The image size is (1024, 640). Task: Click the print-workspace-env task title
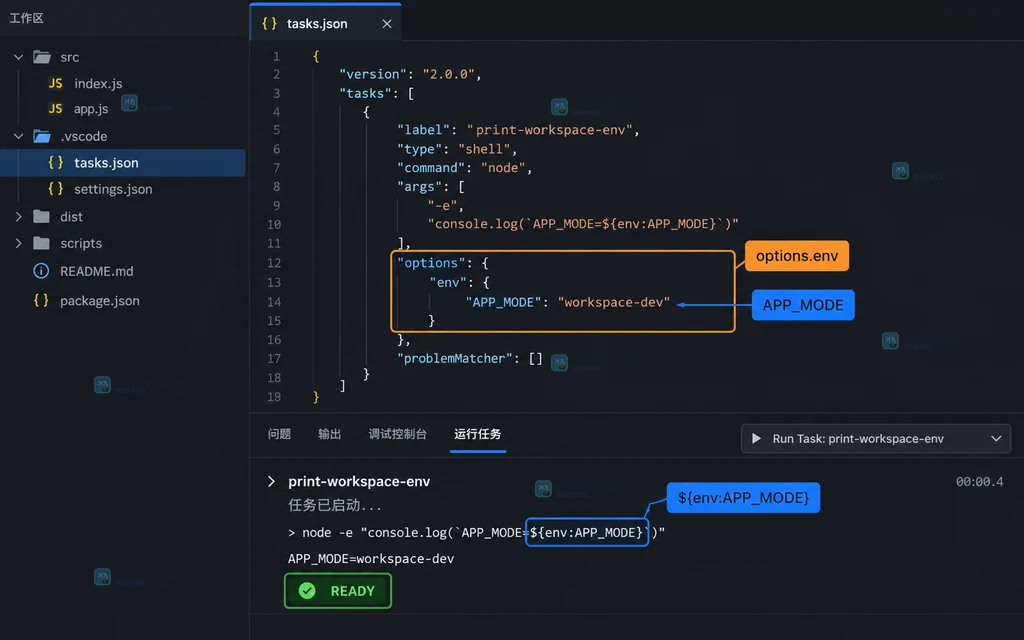click(x=359, y=481)
